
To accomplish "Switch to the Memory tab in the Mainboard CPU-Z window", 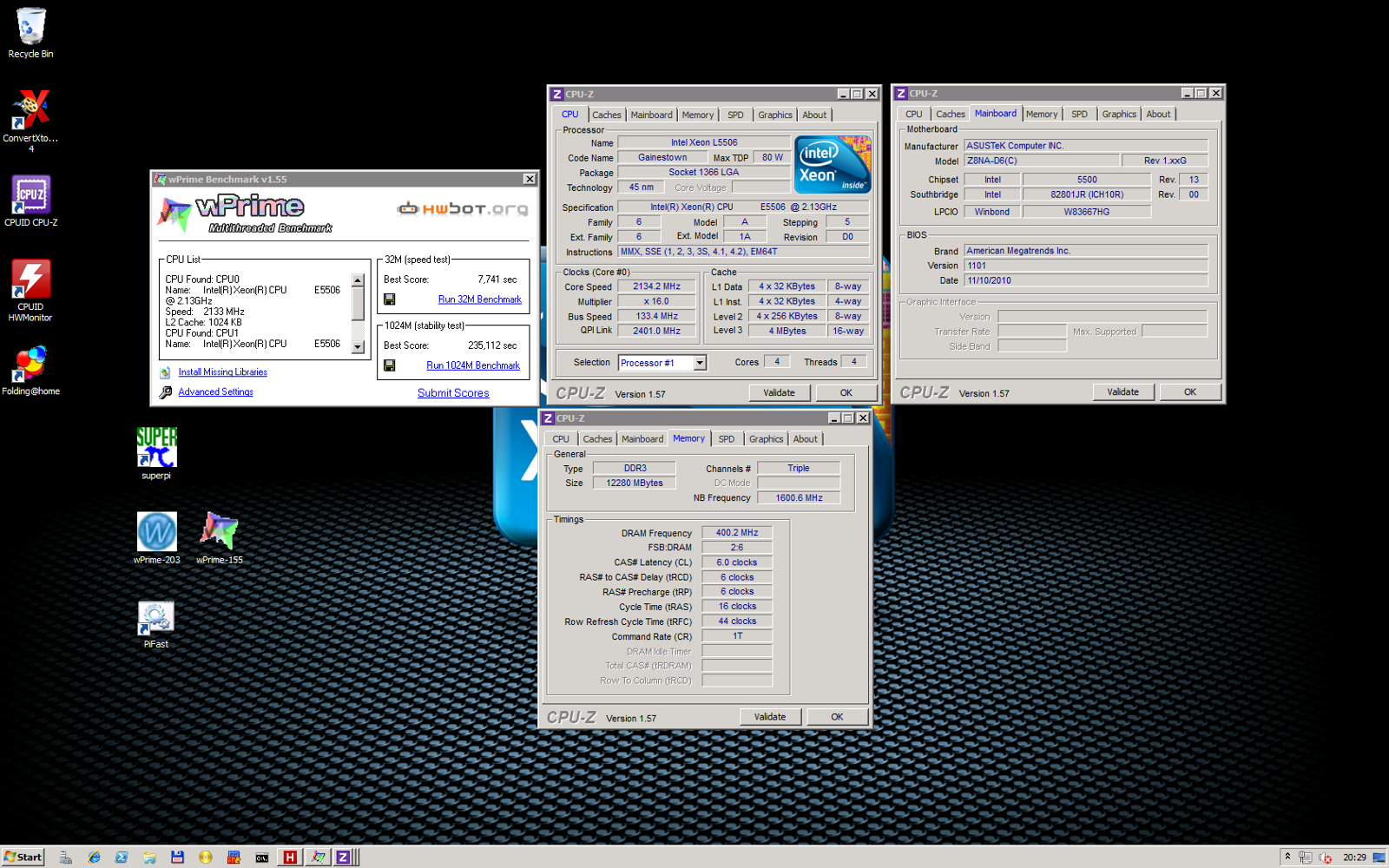I will 1042,114.
